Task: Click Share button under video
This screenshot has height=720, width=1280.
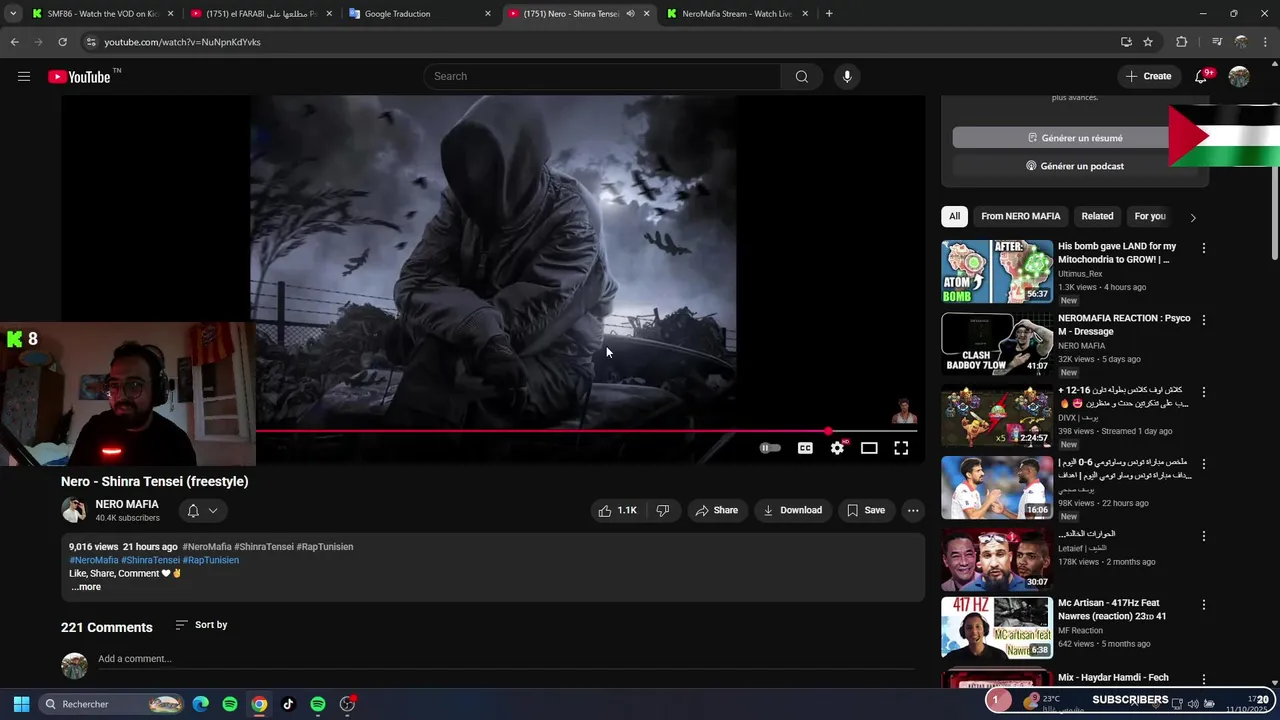Action: (x=716, y=510)
